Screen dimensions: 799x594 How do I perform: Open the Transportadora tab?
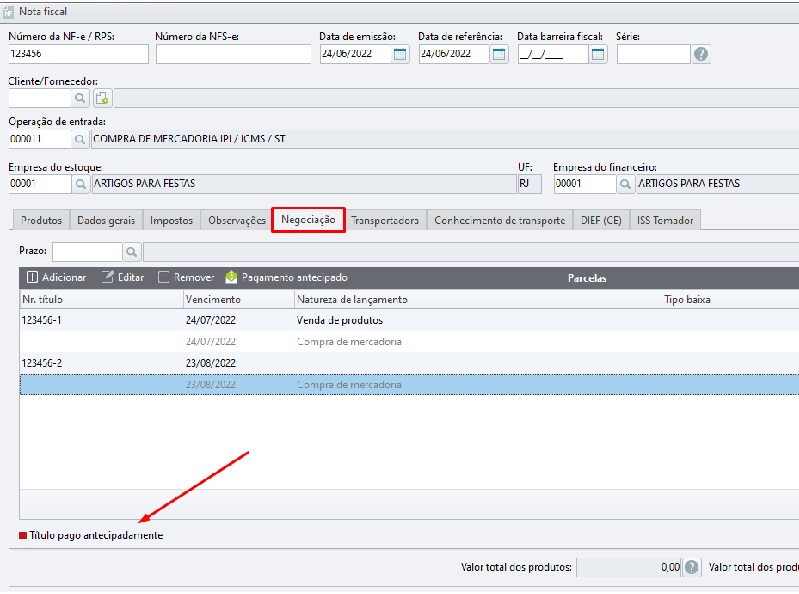(385, 221)
